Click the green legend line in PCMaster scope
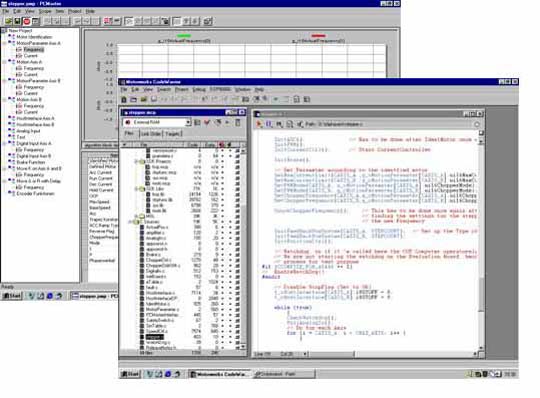The height and width of the screenshot is (398, 540). point(184,35)
